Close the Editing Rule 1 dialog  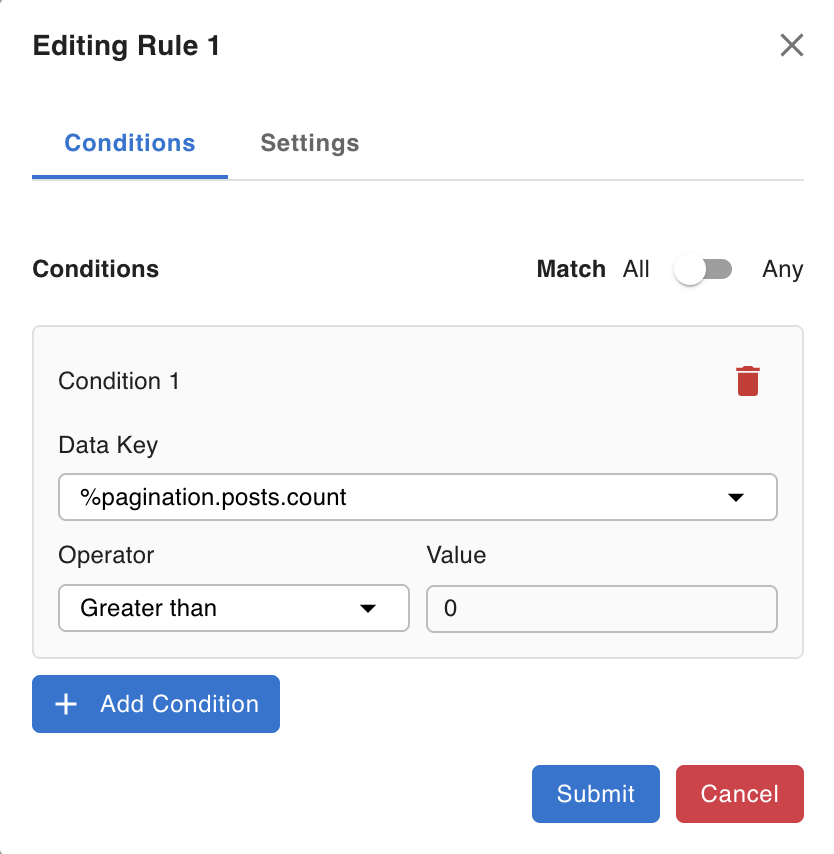[791, 46]
